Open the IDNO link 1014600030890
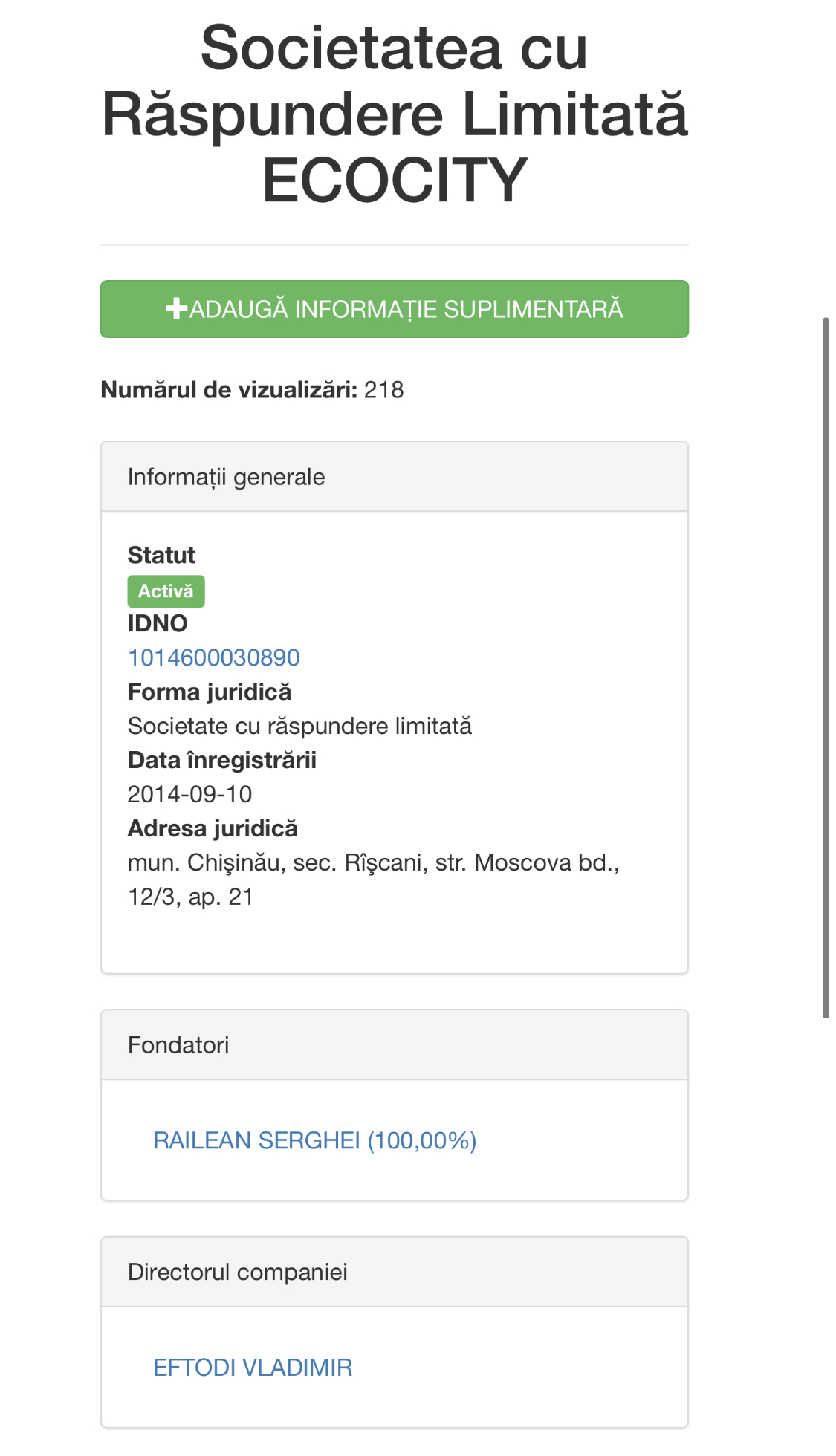This screenshot has height=1456, width=836. 213,657
